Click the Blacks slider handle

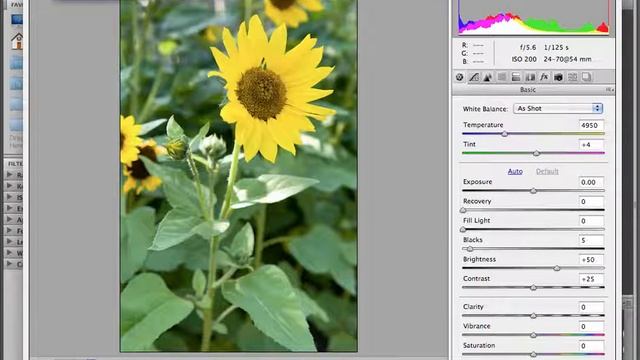[470, 249]
